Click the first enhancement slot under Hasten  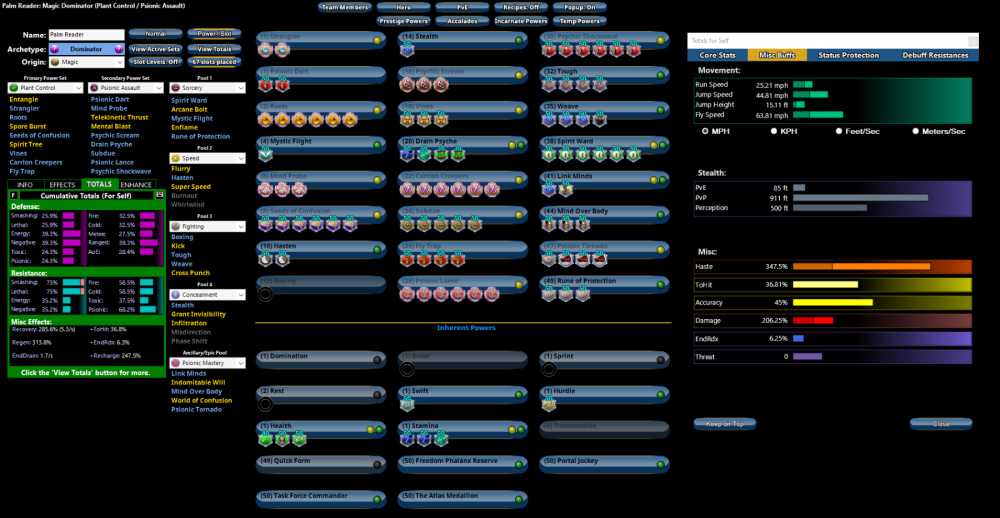[x=265, y=258]
